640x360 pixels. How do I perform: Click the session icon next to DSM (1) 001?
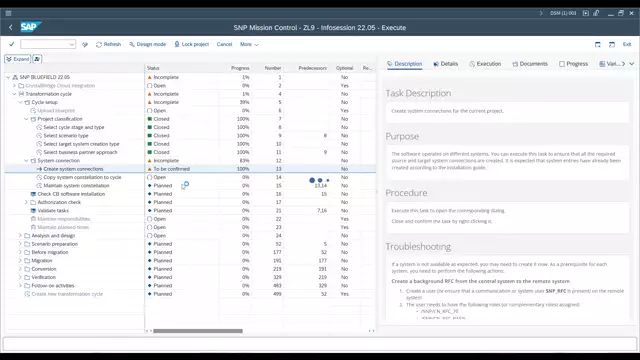[586, 13]
